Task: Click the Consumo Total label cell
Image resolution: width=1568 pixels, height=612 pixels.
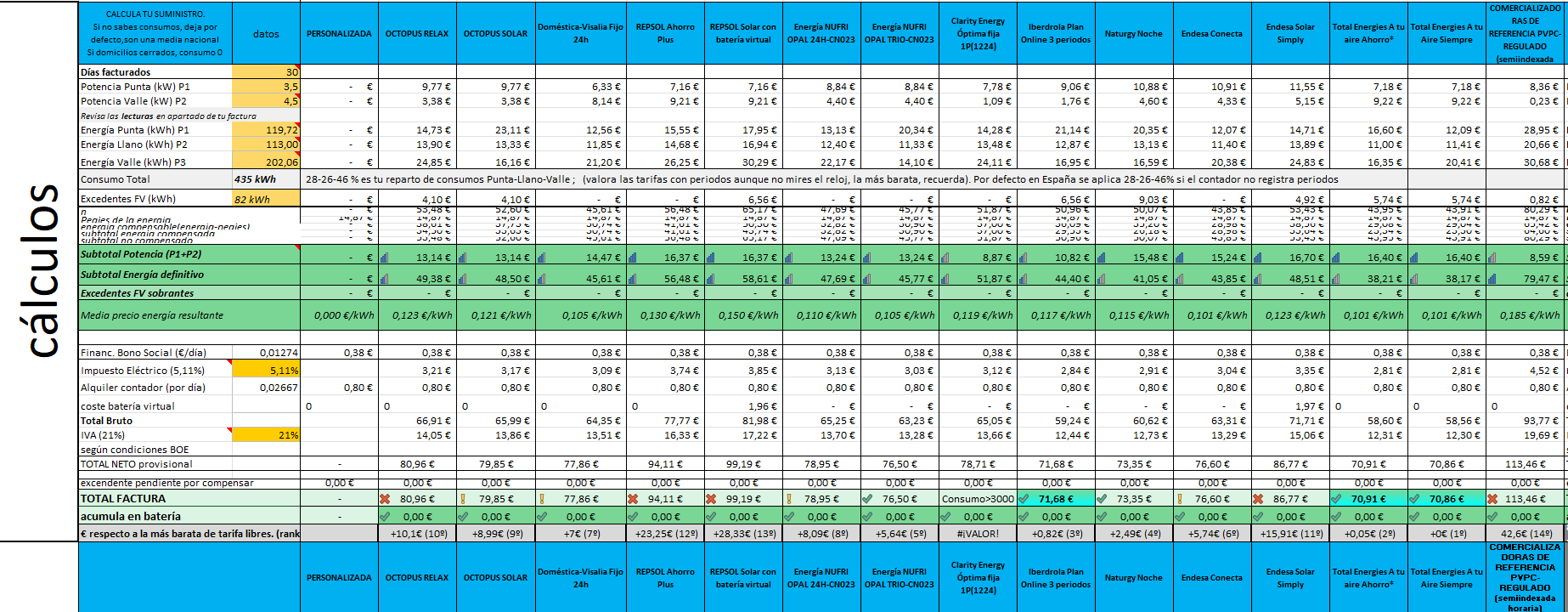Action: 155,179
